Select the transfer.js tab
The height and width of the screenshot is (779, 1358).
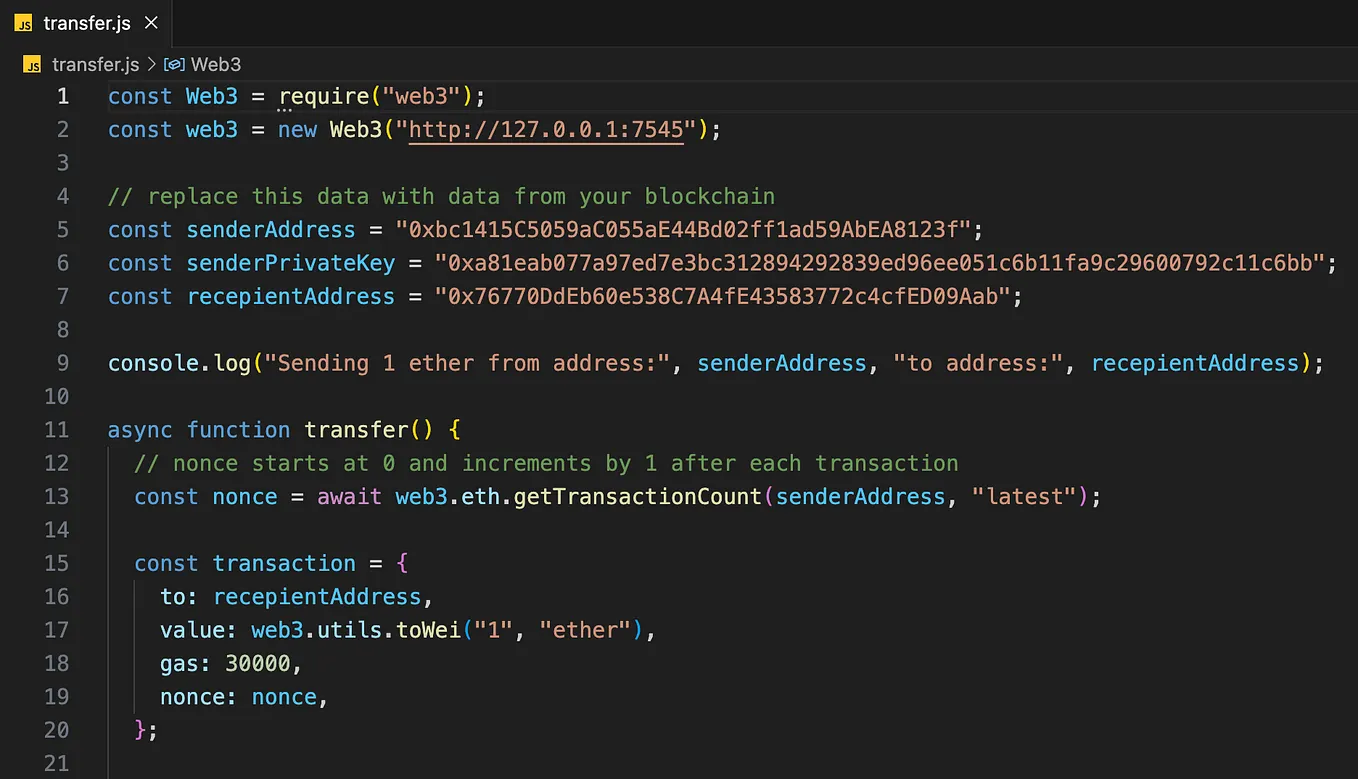pos(87,22)
